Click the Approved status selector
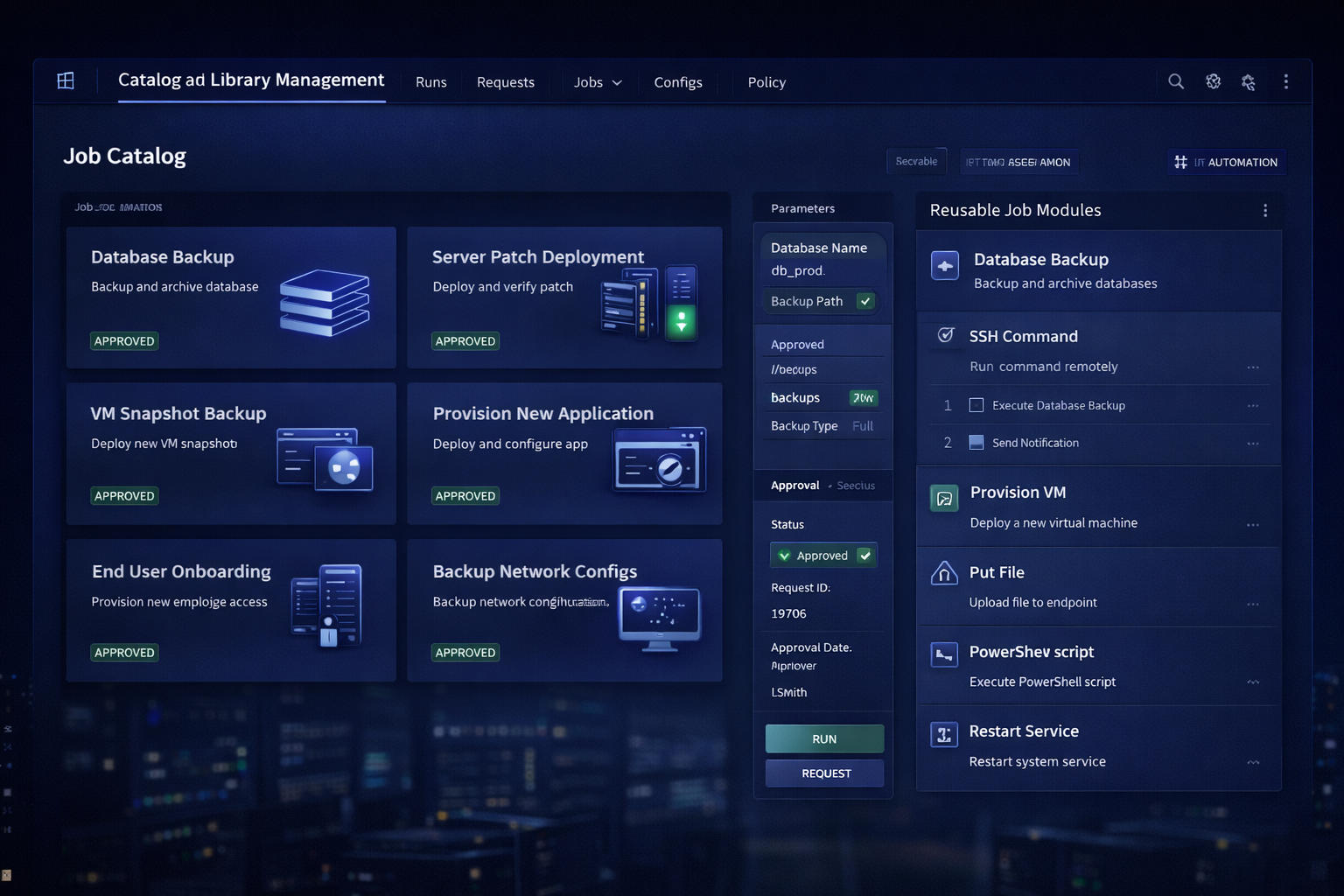The height and width of the screenshot is (896, 1344). coord(822,556)
